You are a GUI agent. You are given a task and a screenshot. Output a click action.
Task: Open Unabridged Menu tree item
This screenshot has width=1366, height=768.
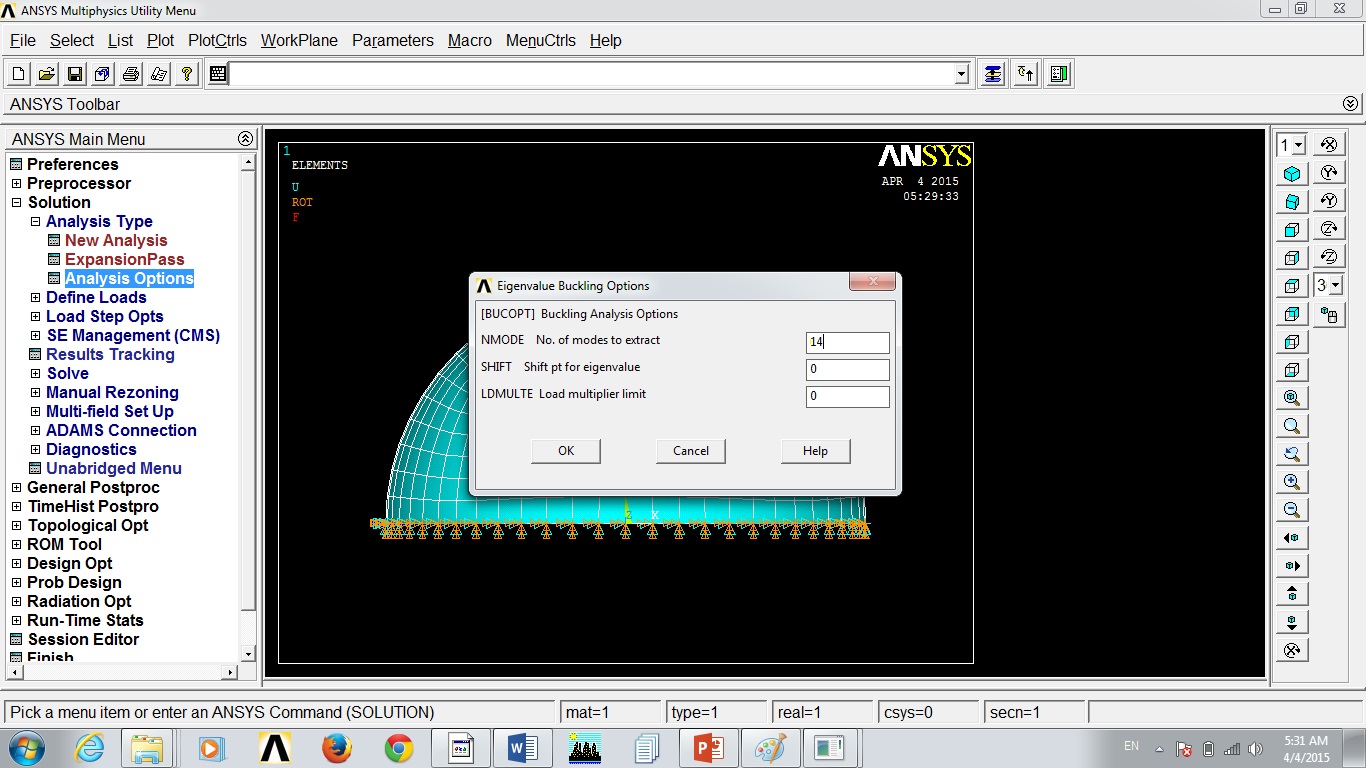point(114,468)
